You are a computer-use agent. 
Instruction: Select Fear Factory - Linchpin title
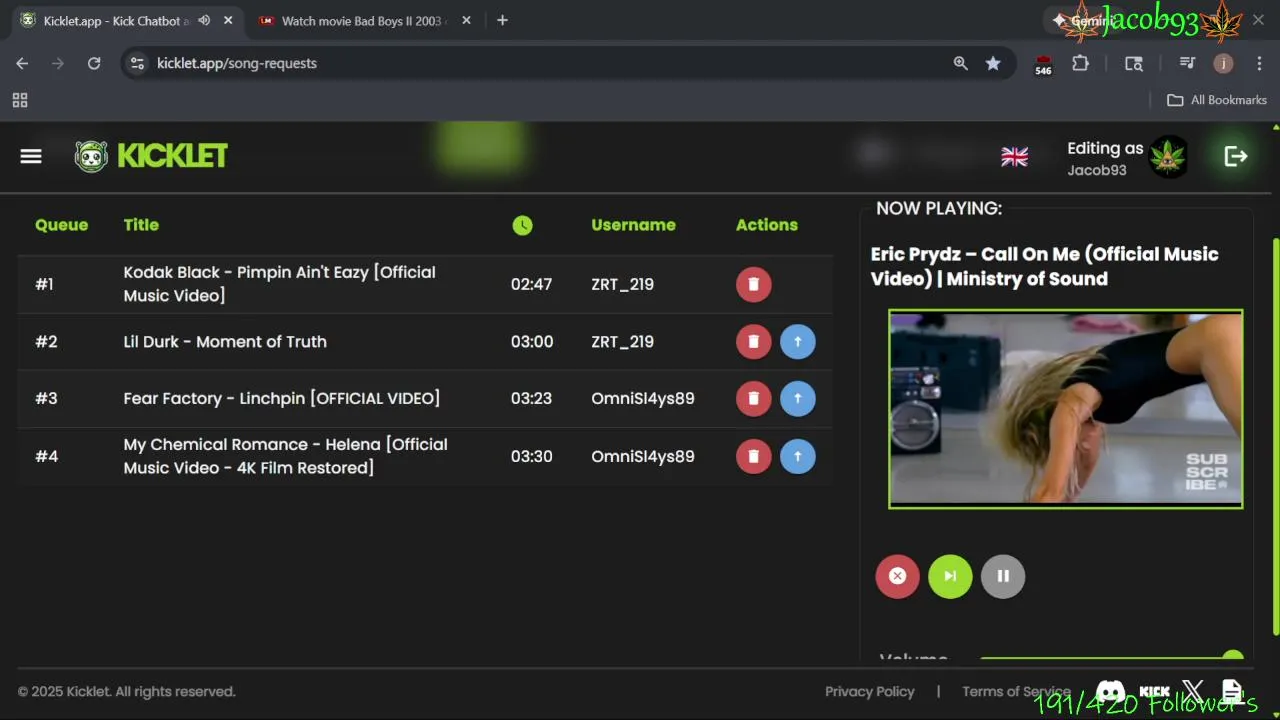click(x=281, y=398)
